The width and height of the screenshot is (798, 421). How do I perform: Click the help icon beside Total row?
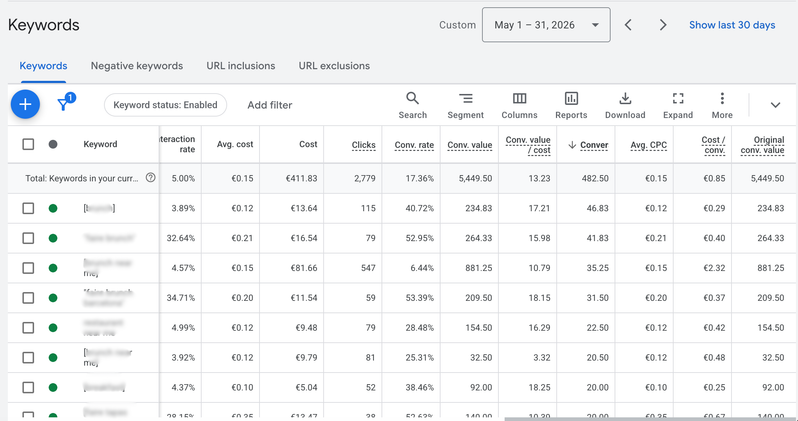pyautogui.click(x=150, y=178)
